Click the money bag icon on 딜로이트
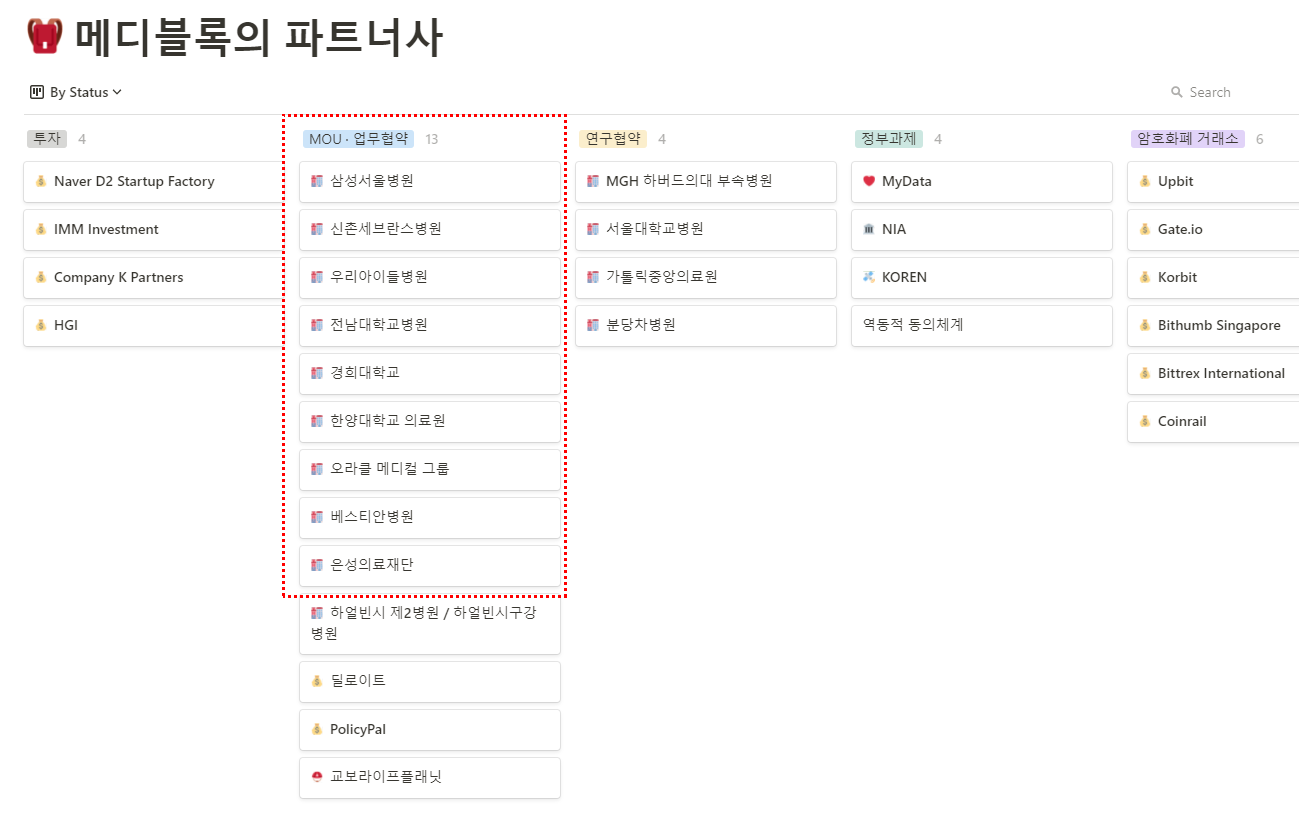This screenshot has width=1299, height=813. point(317,681)
